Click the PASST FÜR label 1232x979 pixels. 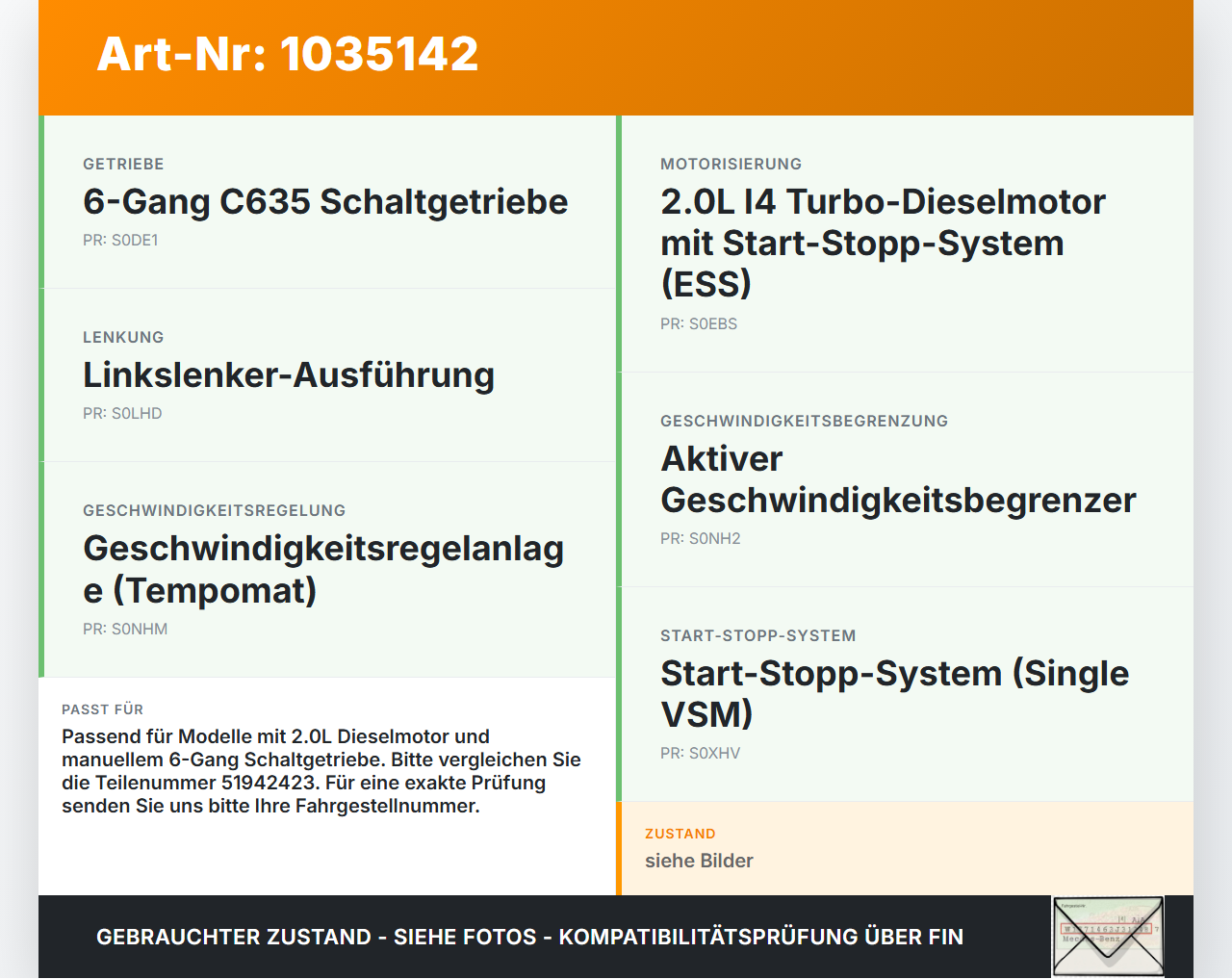(x=102, y=709)
